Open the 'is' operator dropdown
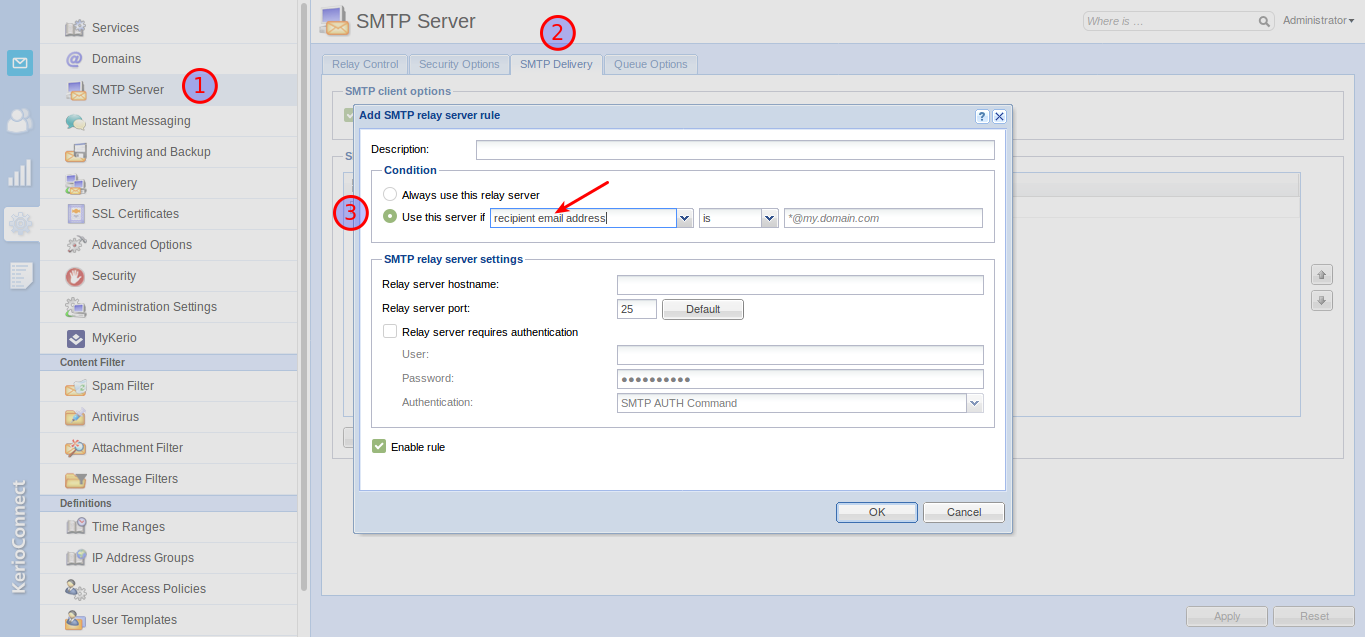The width and height of the screenshot is (1365, 637). point(769,218)
